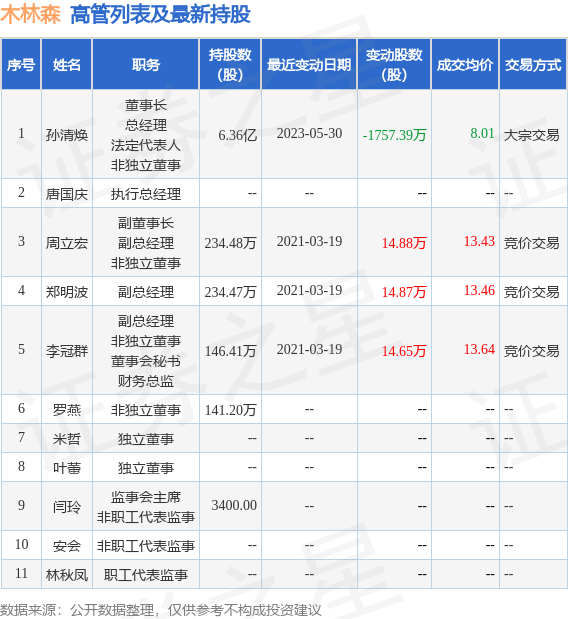Screen dimensions: 568x619
Task: Click the 法定代表人 position text
Action: coord(146,145)
